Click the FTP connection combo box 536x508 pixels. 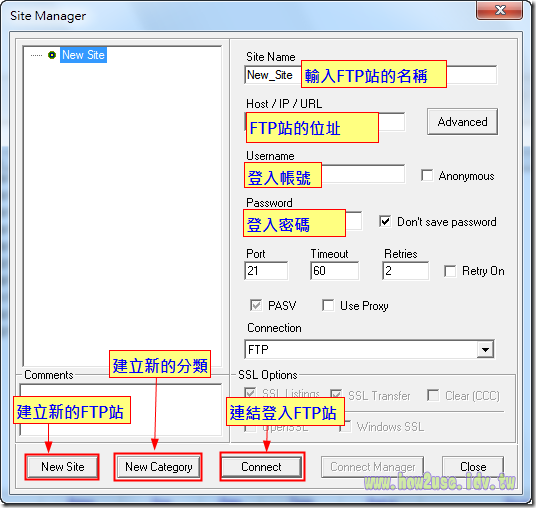coord(369,349)
